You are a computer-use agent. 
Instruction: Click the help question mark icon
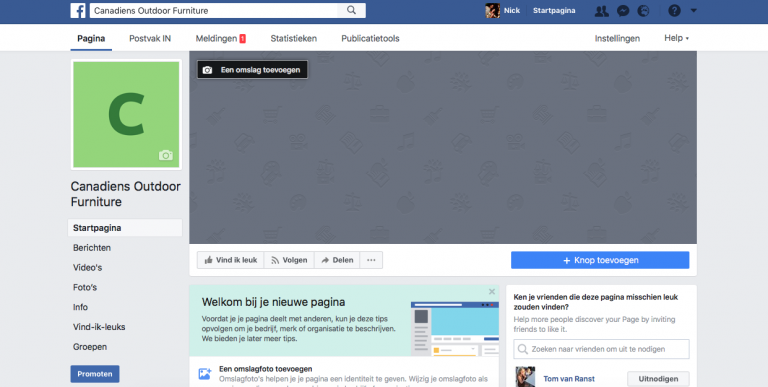(674, 10)
